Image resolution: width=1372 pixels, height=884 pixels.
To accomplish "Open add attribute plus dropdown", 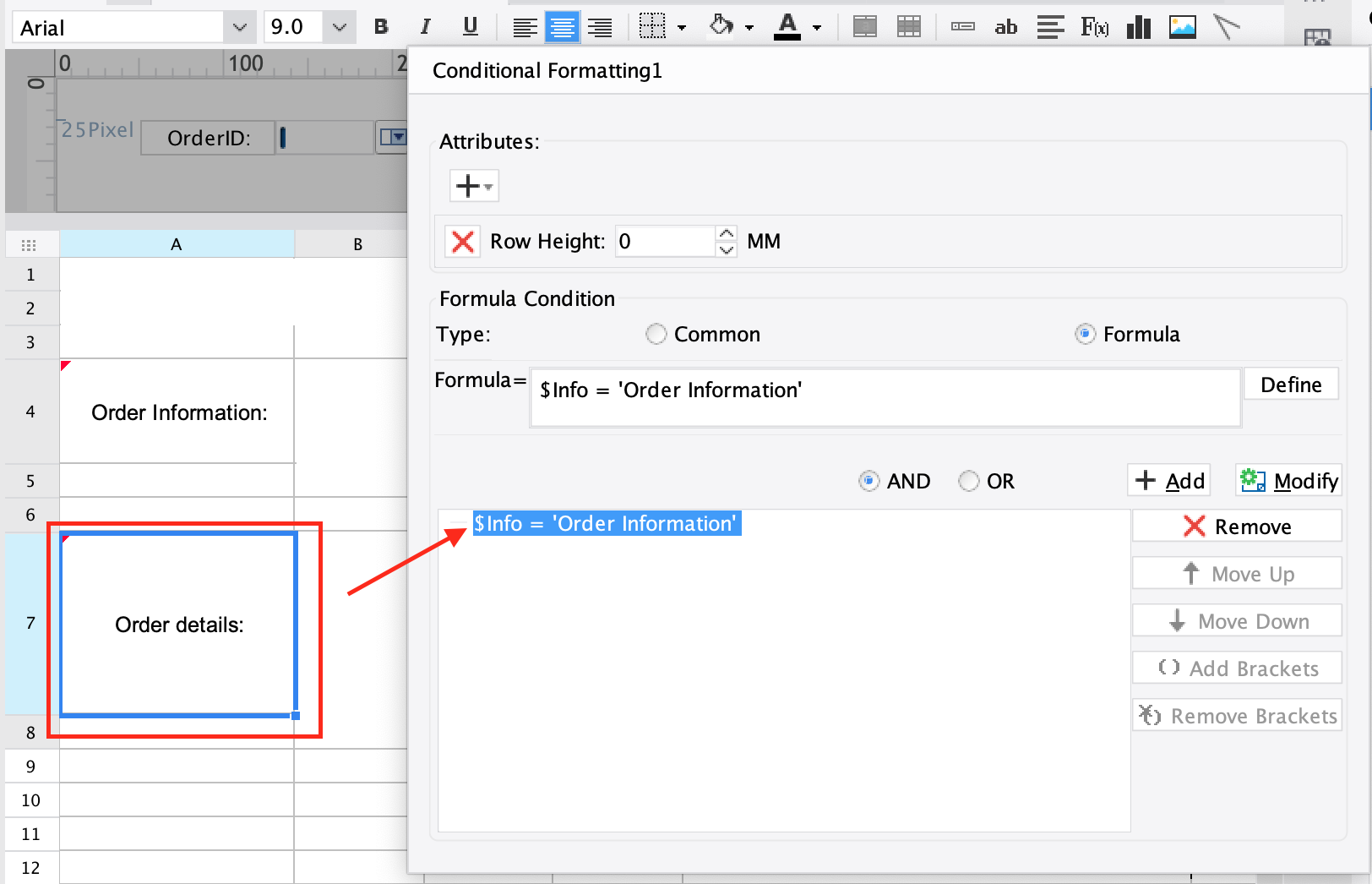I will pyautogui.click(x=474, y=186).
